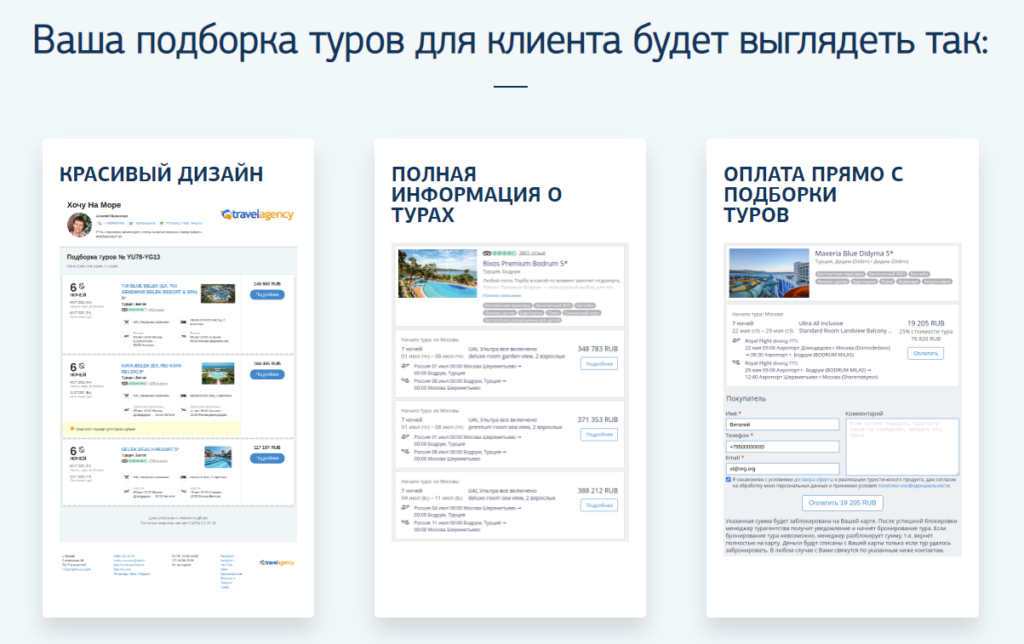This screenshot has height=644, width=1024.
Task: Click Royal Flight departure plane icon
Action: 736,341
